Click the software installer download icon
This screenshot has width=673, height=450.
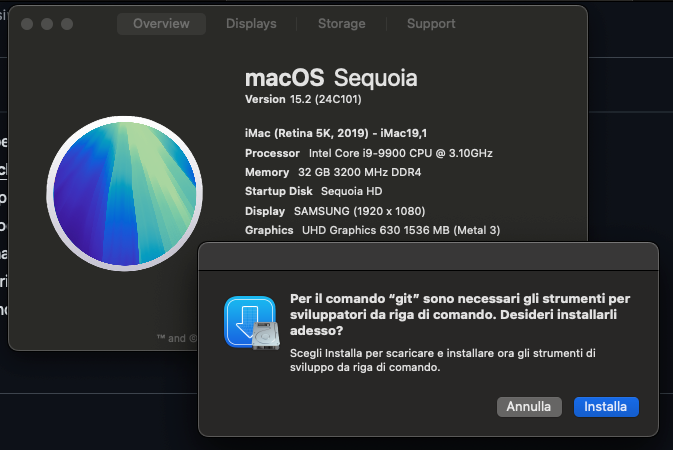point(252,322)
